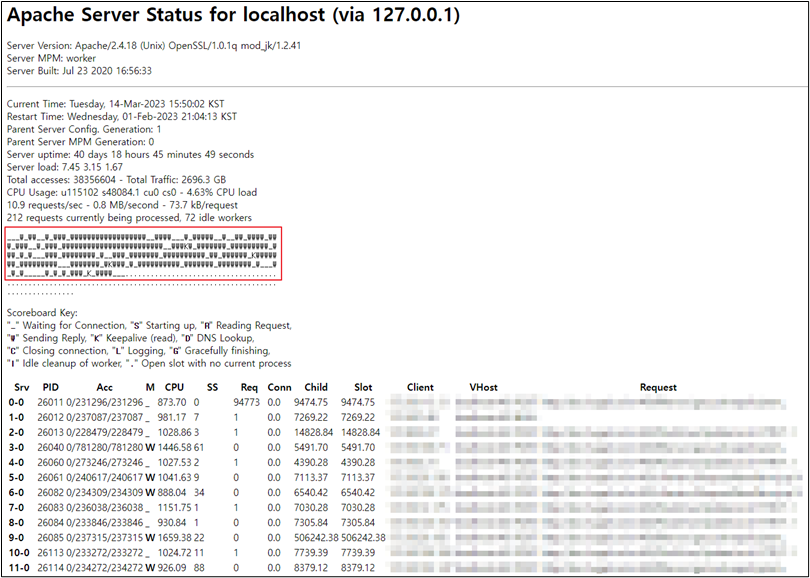The width and height of the screenshot is (810, 578).
Task: Click Child cell '5491.70' in row 3-0
Action: 309,447
